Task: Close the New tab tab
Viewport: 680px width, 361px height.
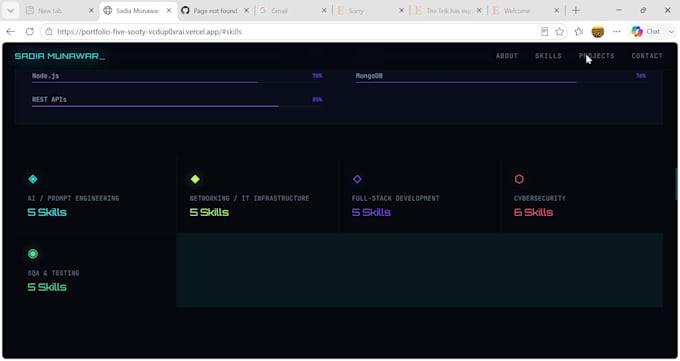Action: tap(91, 10)
